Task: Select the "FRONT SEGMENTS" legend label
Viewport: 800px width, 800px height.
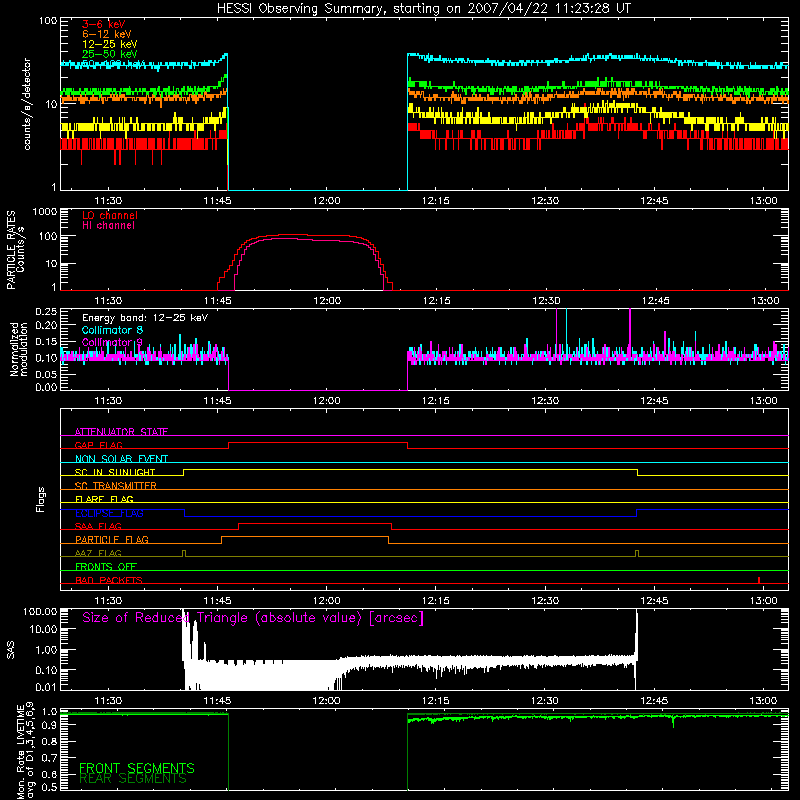Action: click(x=137, y=768)
